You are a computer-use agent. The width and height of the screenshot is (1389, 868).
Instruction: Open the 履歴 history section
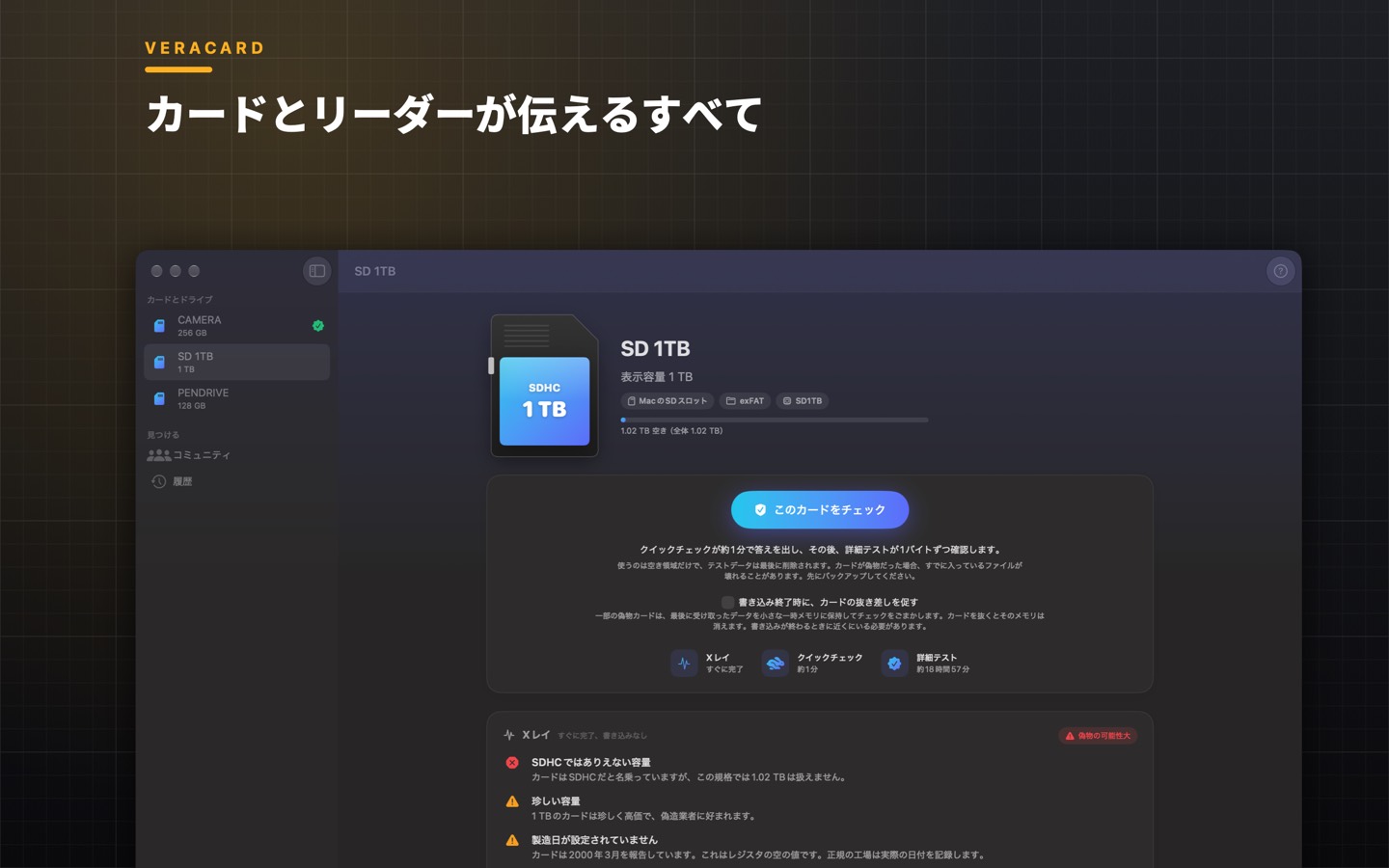(236, 481)
